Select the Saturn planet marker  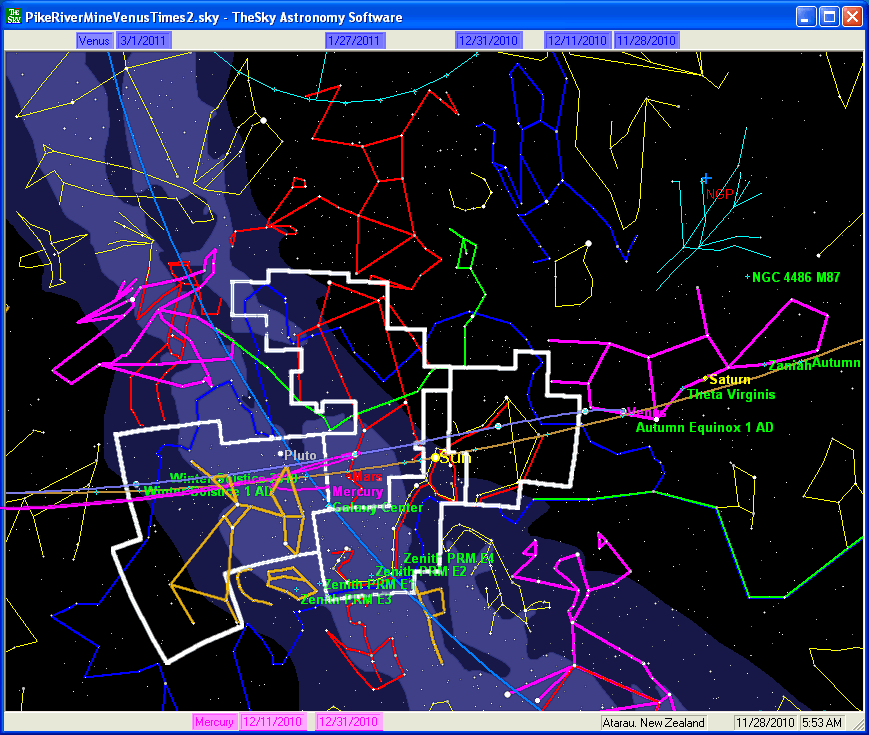pos(705,379)
